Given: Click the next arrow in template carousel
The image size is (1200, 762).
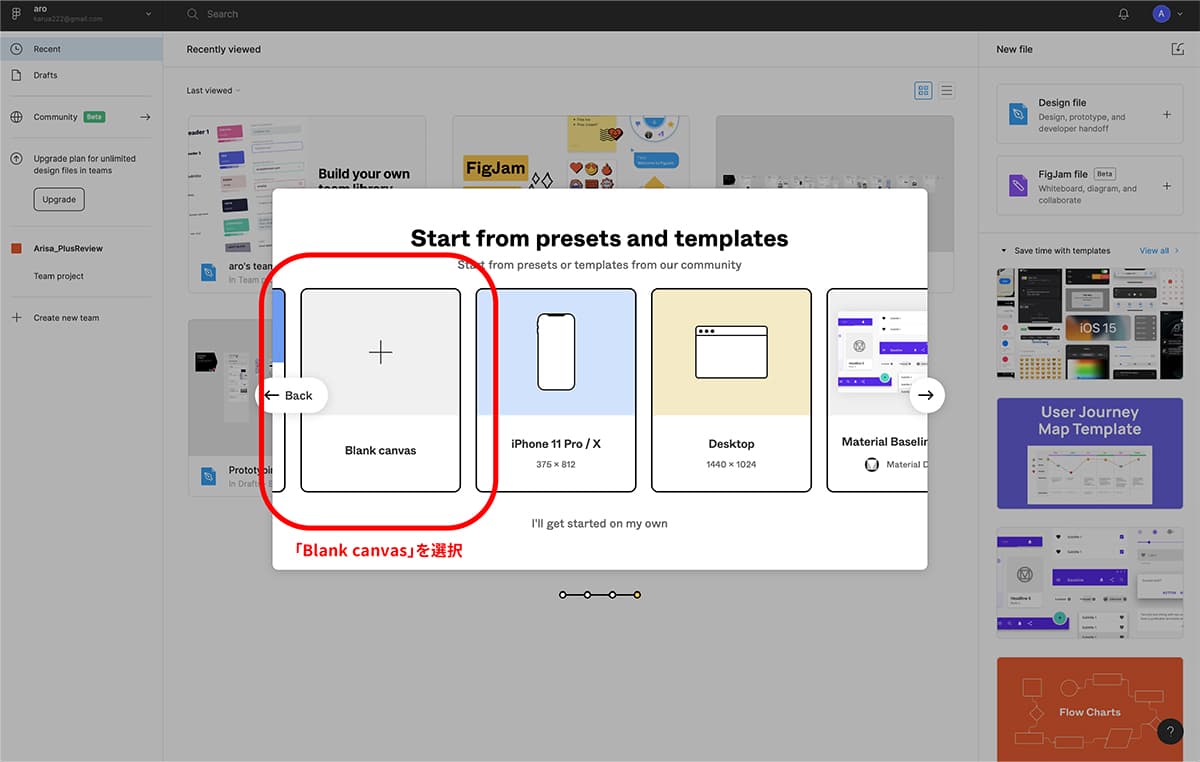Looking at the screenshot, I should click(x=925, y=395).
